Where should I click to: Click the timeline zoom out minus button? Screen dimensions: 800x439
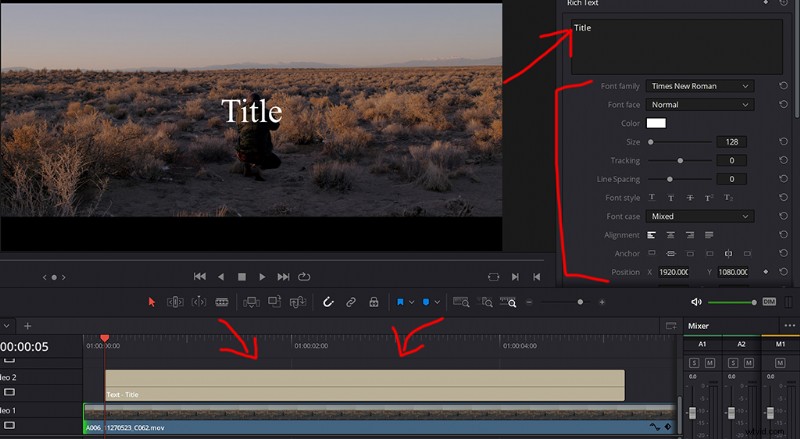click(x=529, y=302)
